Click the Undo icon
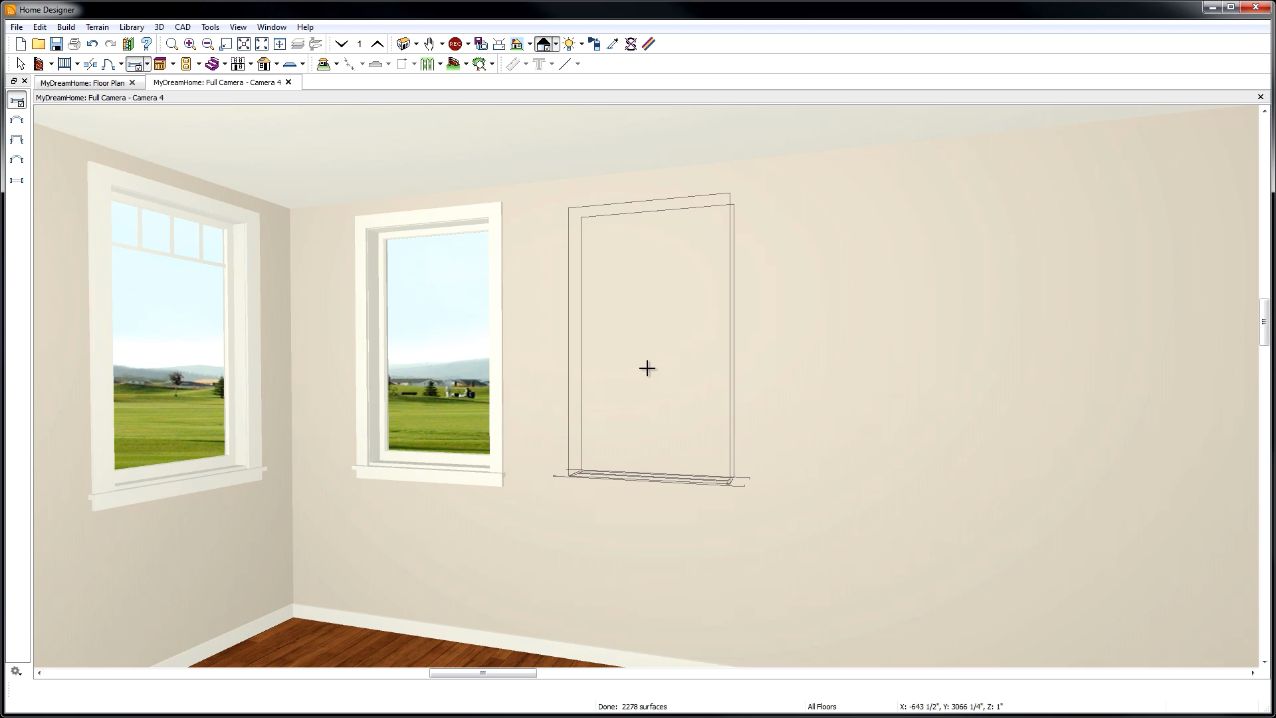 pyautogui.click(x=93, y=43)
